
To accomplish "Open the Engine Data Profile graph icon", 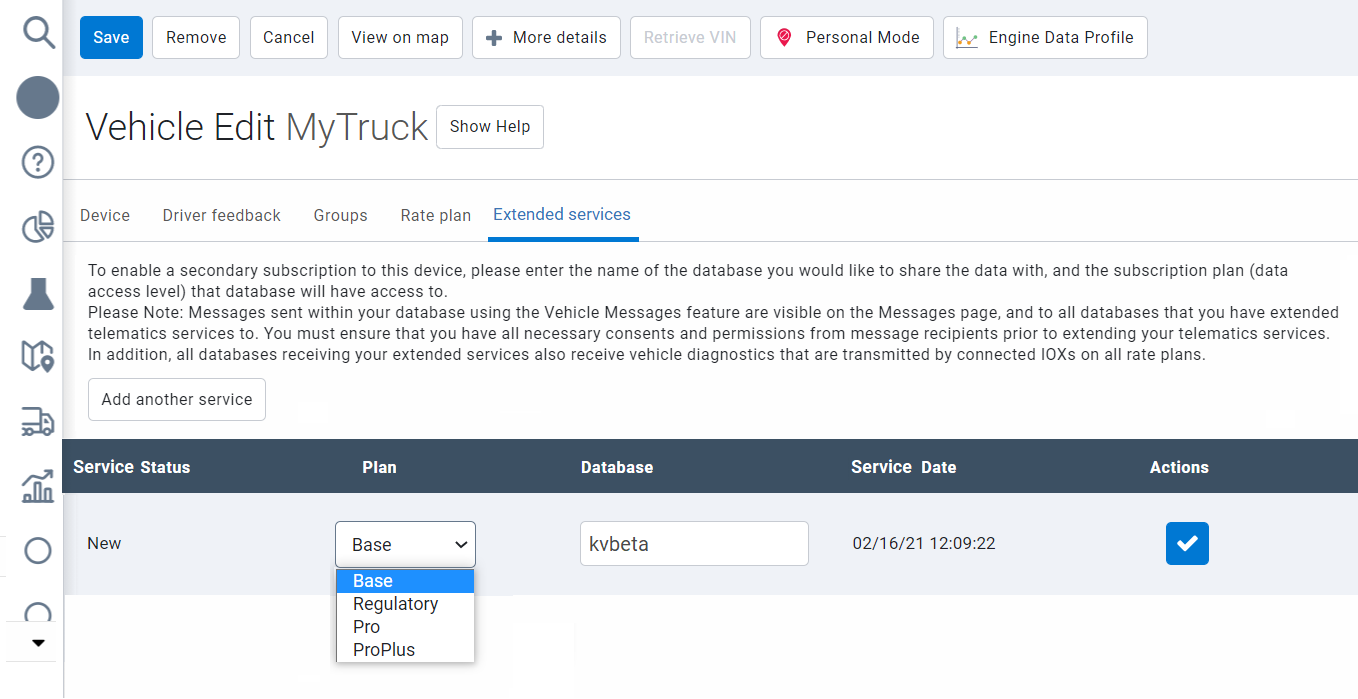I will tap(966, 37).
